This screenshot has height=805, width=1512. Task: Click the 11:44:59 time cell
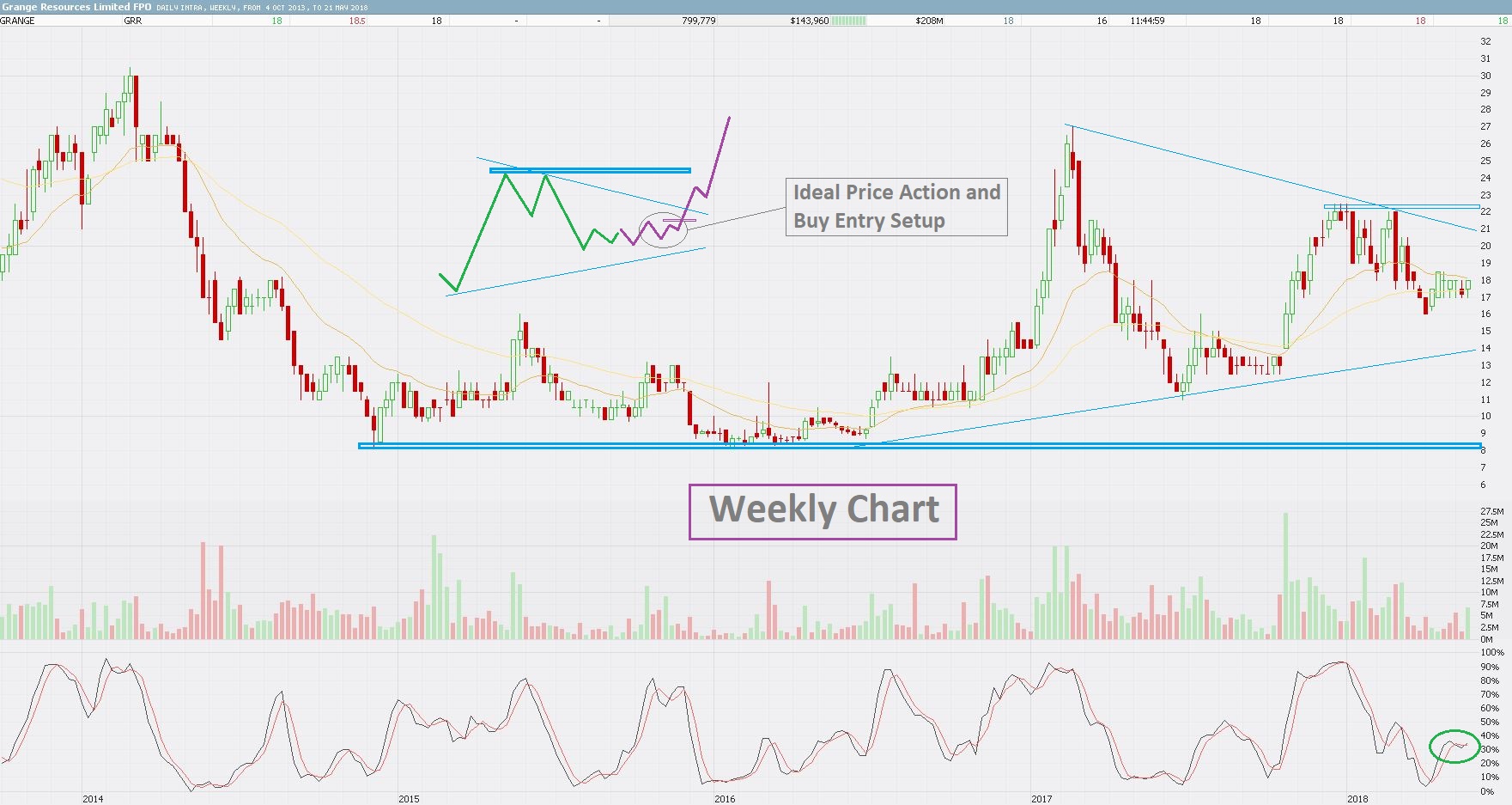click(1148, 21)
